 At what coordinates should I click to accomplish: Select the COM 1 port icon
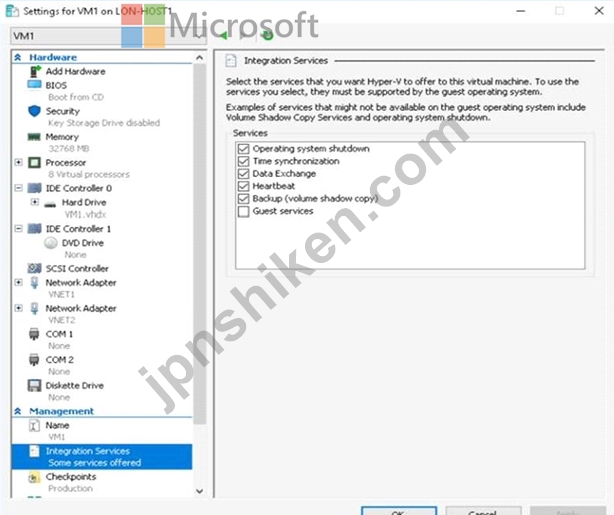tap(34, 334)
